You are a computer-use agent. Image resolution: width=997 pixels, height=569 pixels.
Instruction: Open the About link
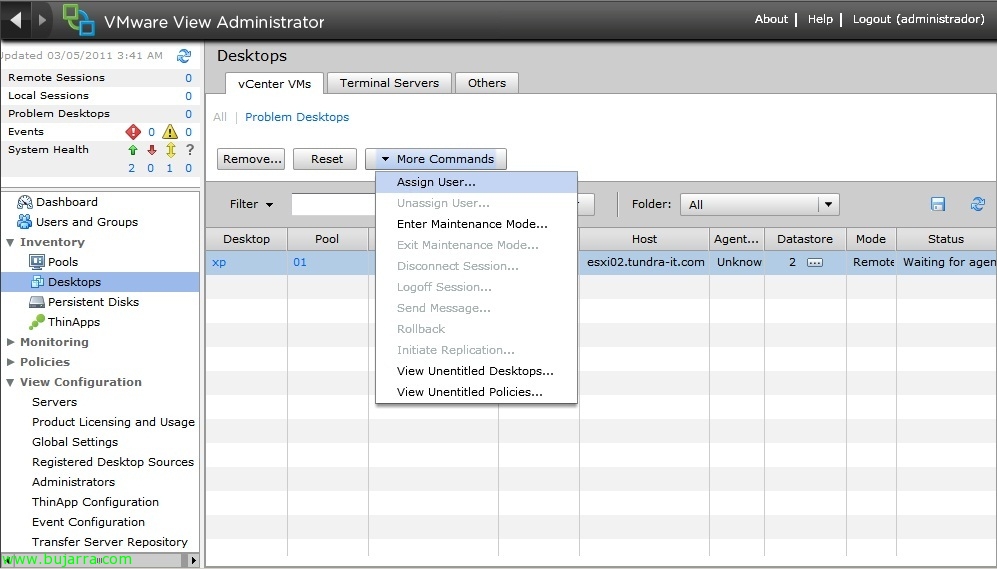pos(771,19)
